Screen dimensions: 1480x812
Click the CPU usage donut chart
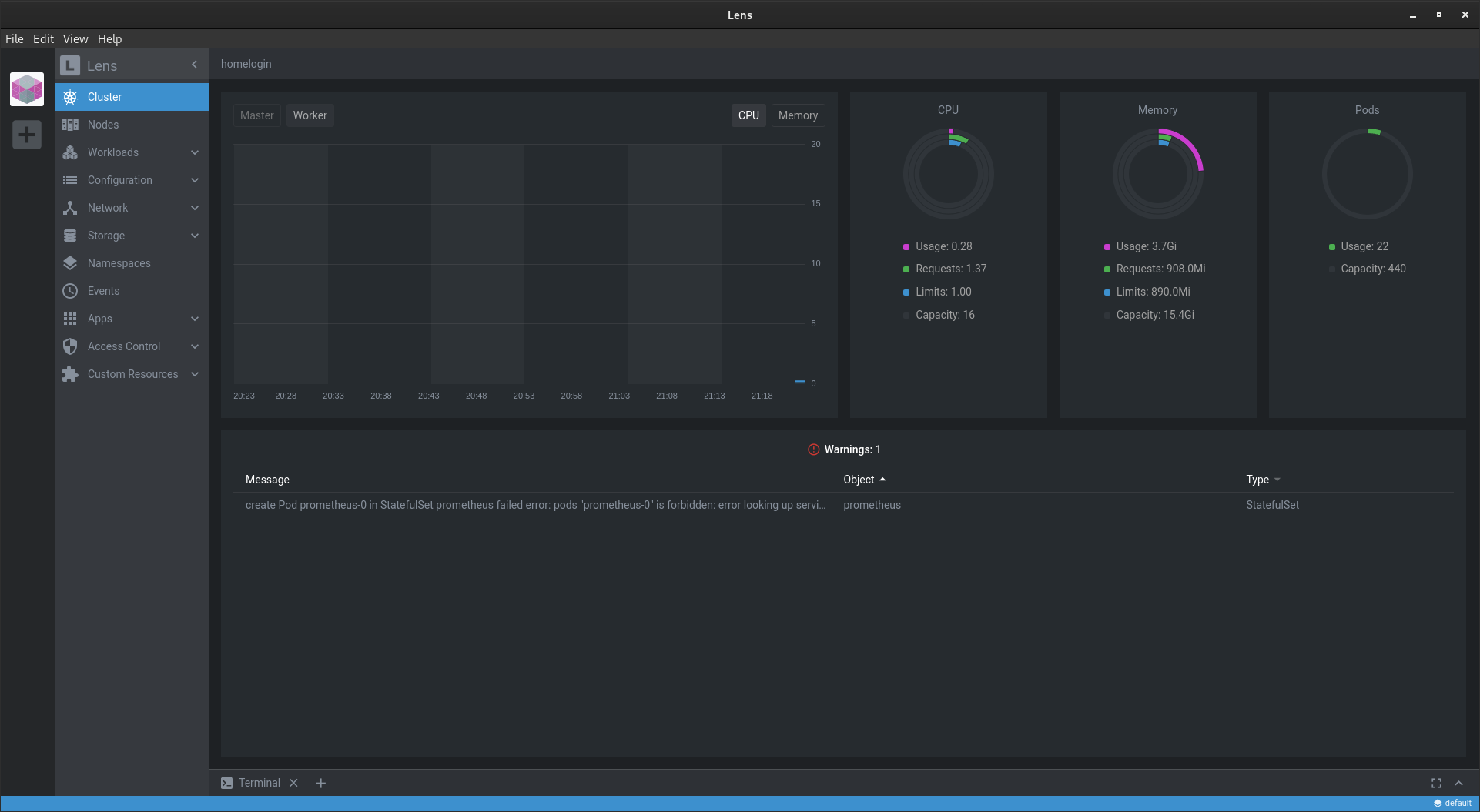[948, 172]
